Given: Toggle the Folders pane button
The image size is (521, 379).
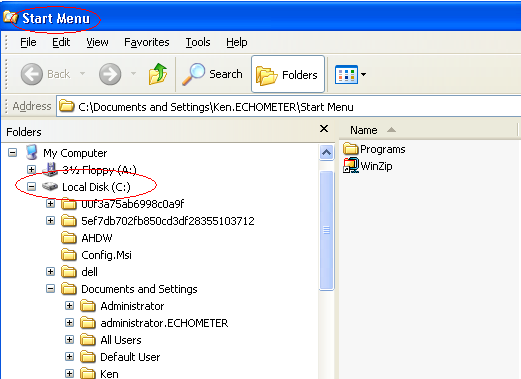Looking at the screenshot, I should (x=288, y=74).
